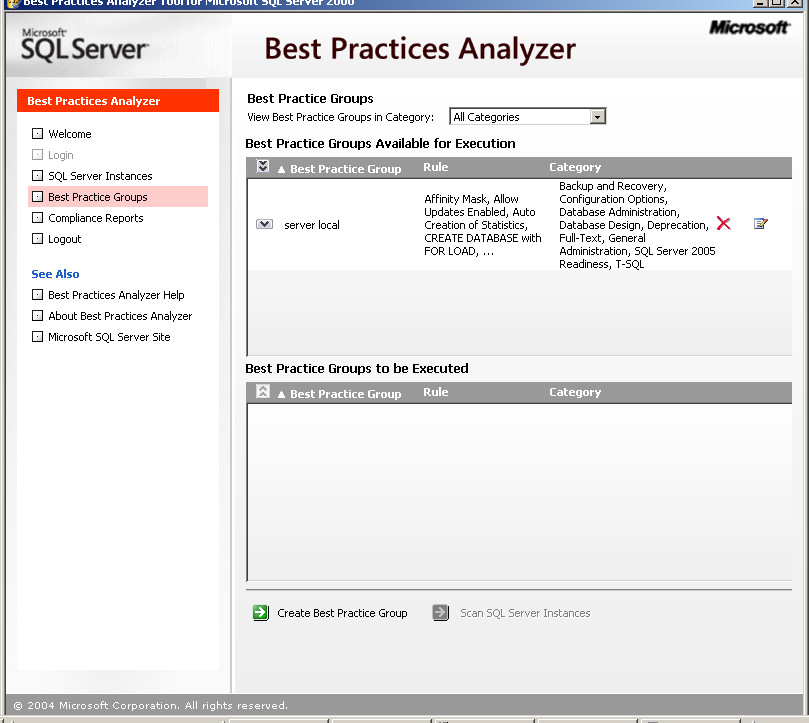Click box icon beside Best Practice Groups
809x723 pixels.
coord(37,197)
